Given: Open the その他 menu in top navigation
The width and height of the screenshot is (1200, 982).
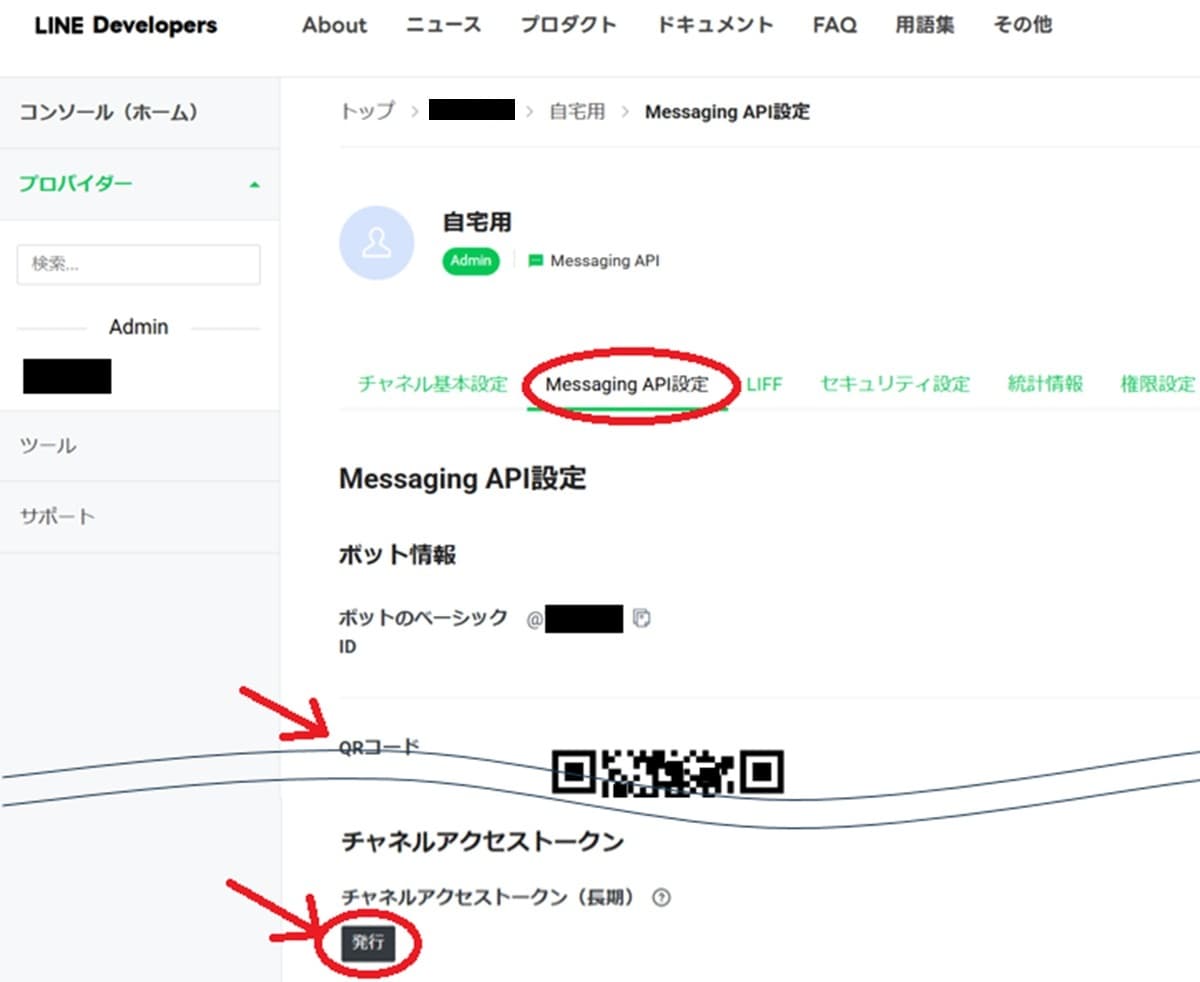Looking at the screenshot, I should (x=1022, y=26).
